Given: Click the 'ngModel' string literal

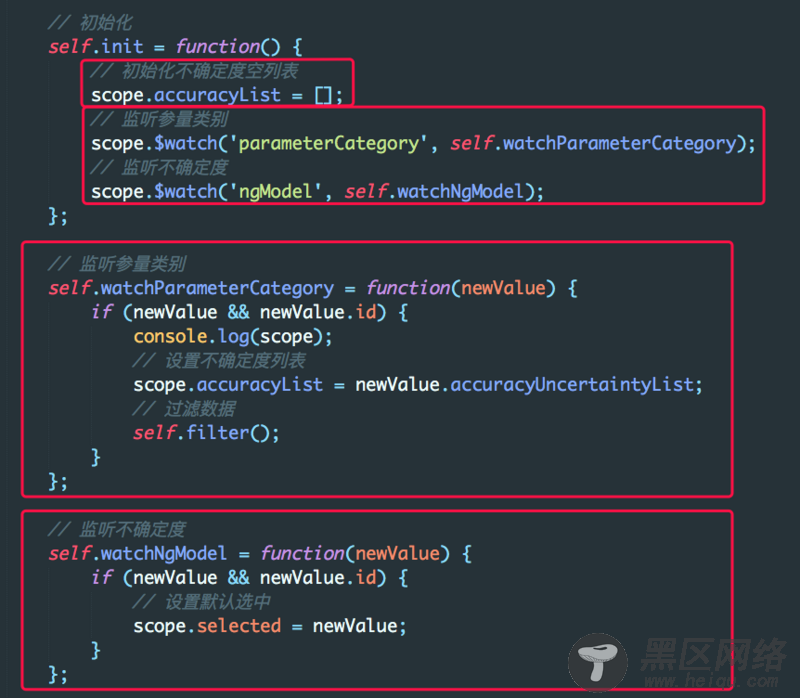Looking at the screenshot, I should [276, 192].
